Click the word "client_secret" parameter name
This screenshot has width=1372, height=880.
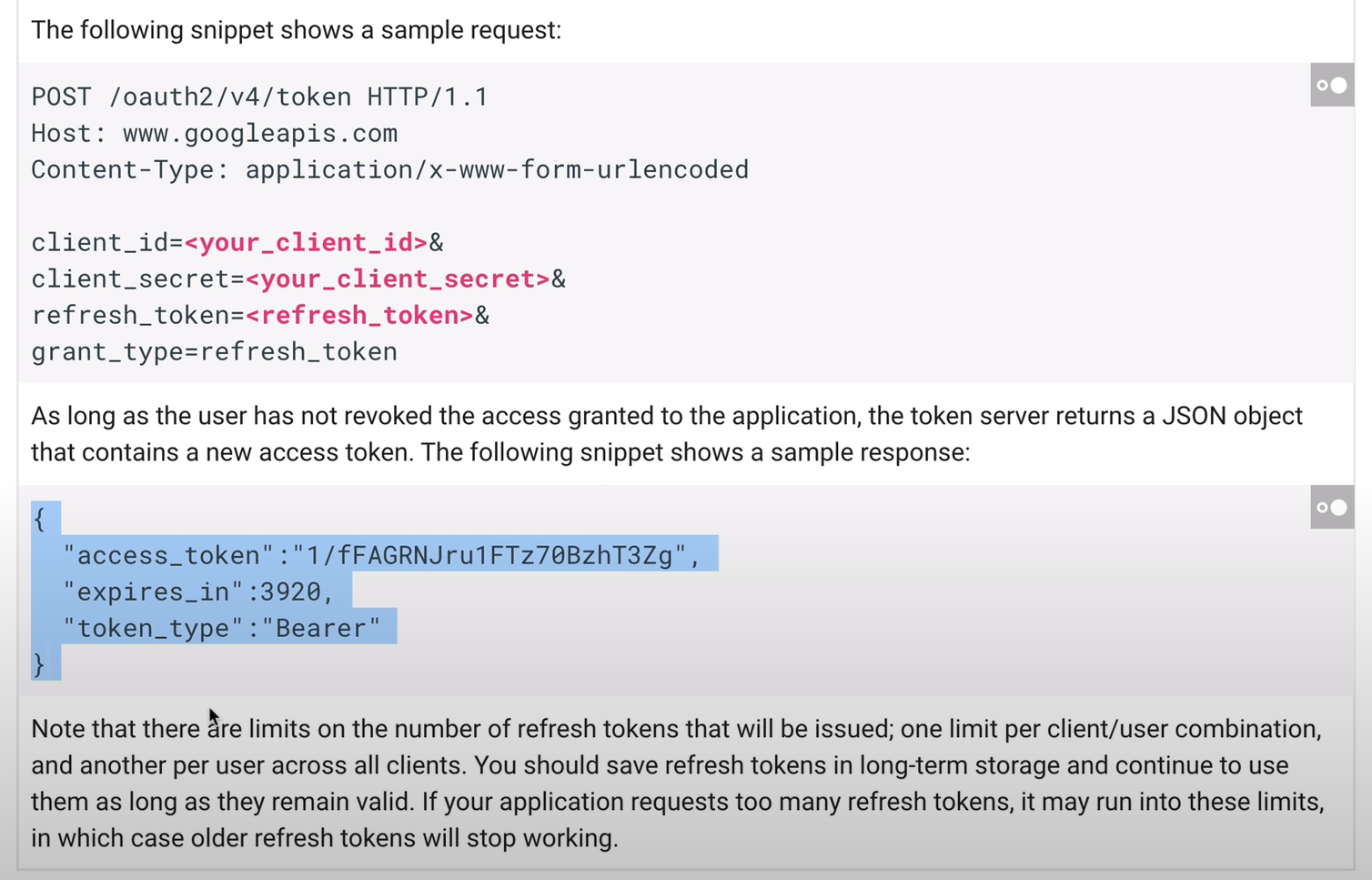[x=130, y=279]
